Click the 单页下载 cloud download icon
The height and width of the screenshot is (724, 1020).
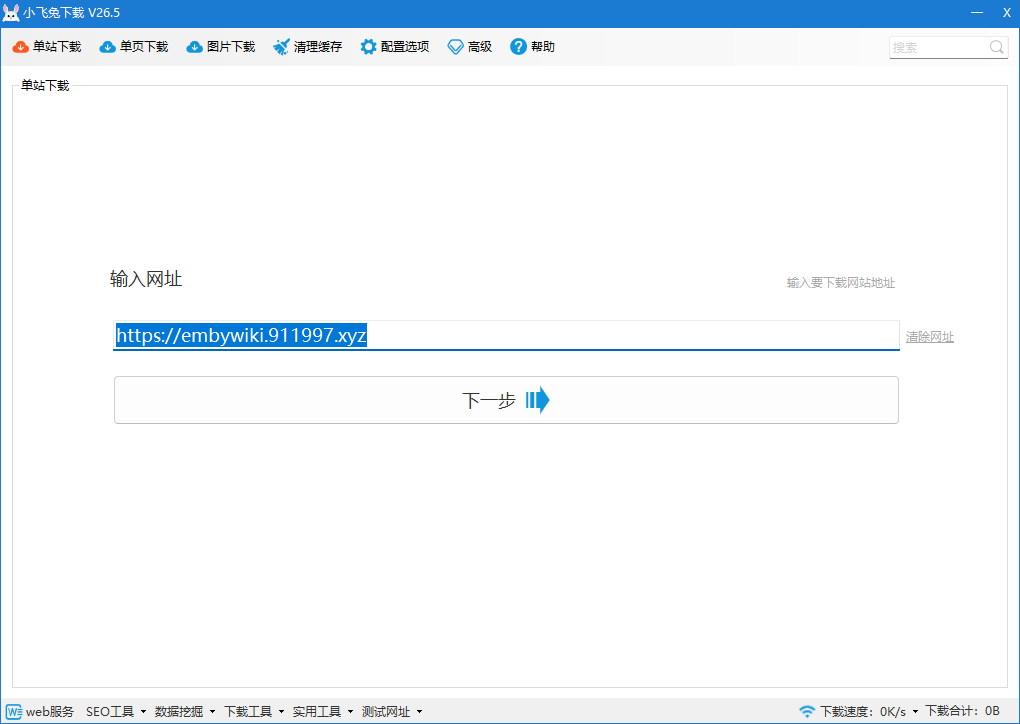pyautogui.click(x=107, y=47)
